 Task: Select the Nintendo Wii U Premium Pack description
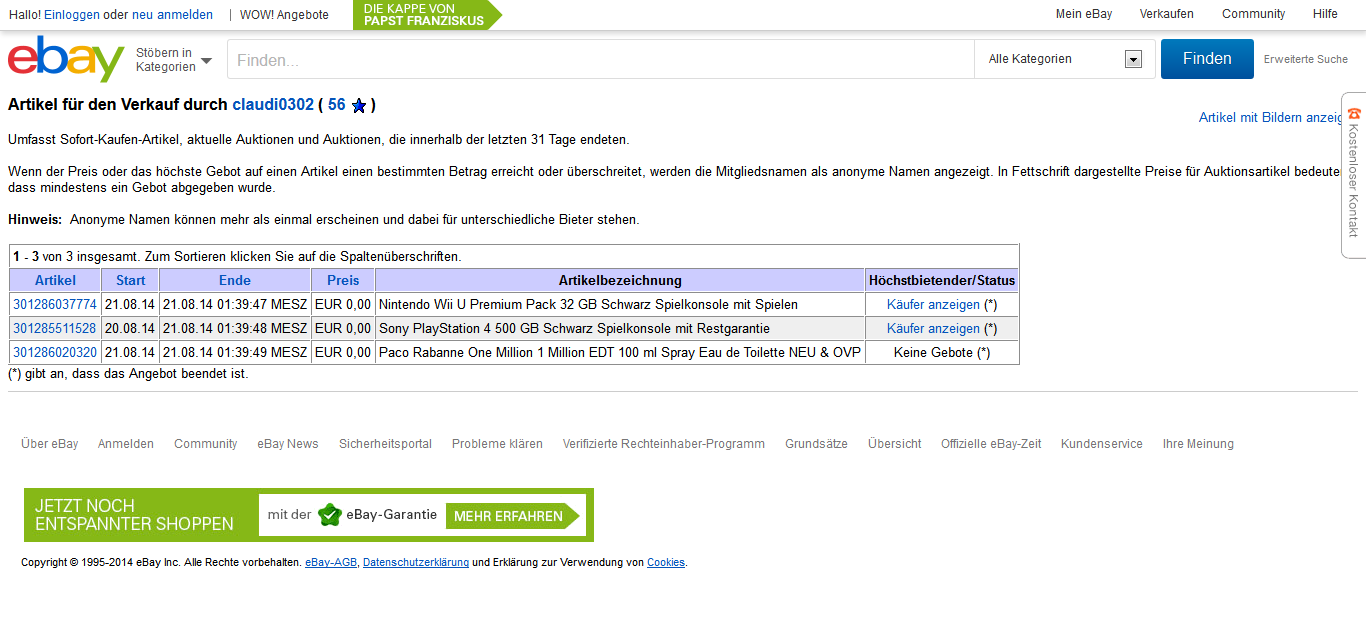tap(588, 304)
